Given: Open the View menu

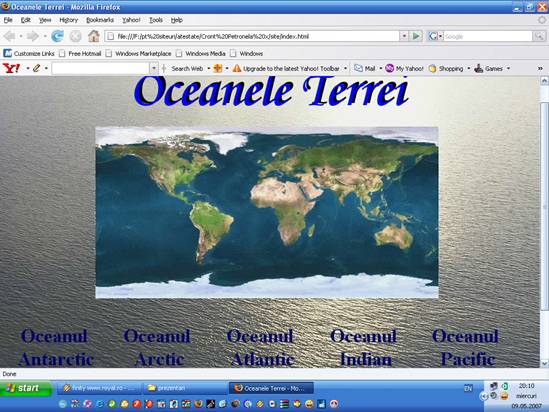Looking at the screenshot, I should (x=45, y=20).
